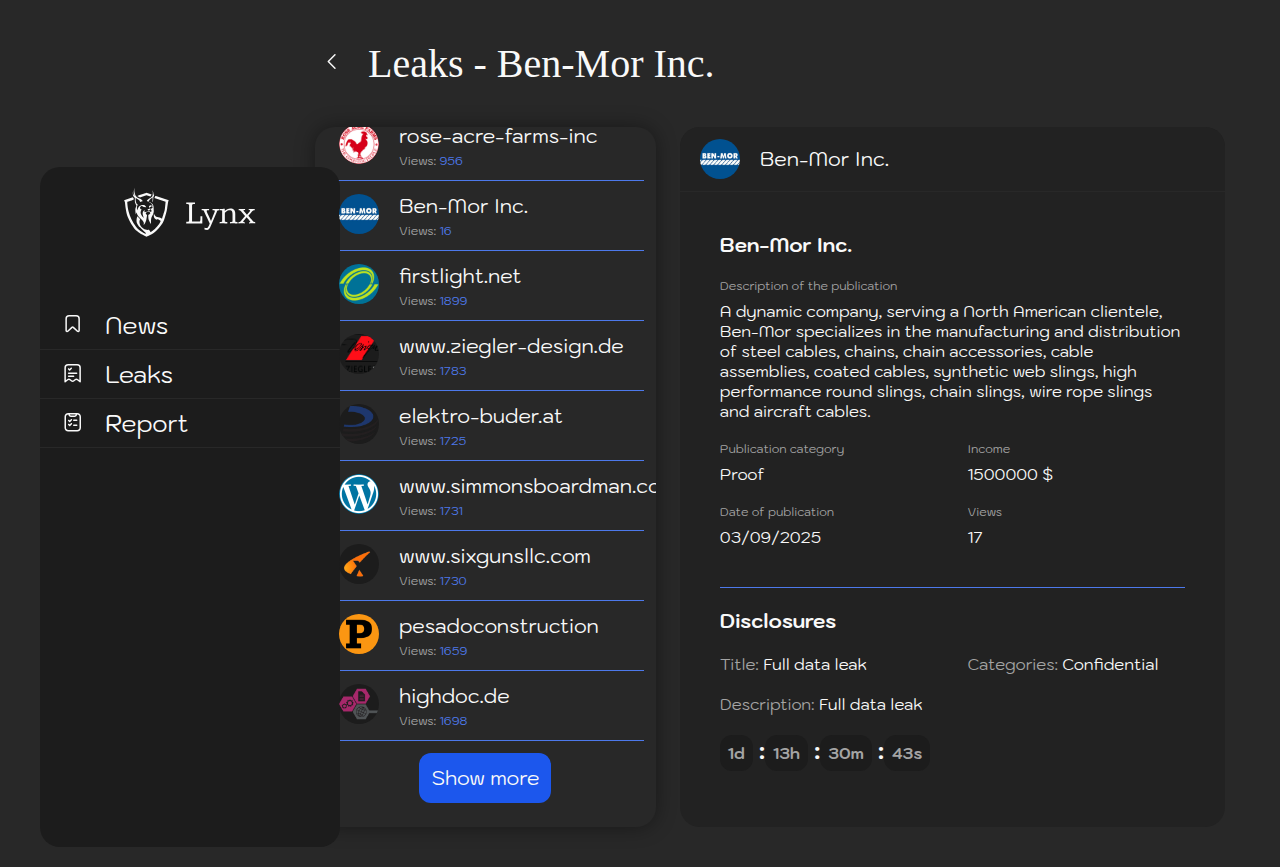Open the Report menu item
The width and height of the screenshot is (1280, 867).
[190, 423]
